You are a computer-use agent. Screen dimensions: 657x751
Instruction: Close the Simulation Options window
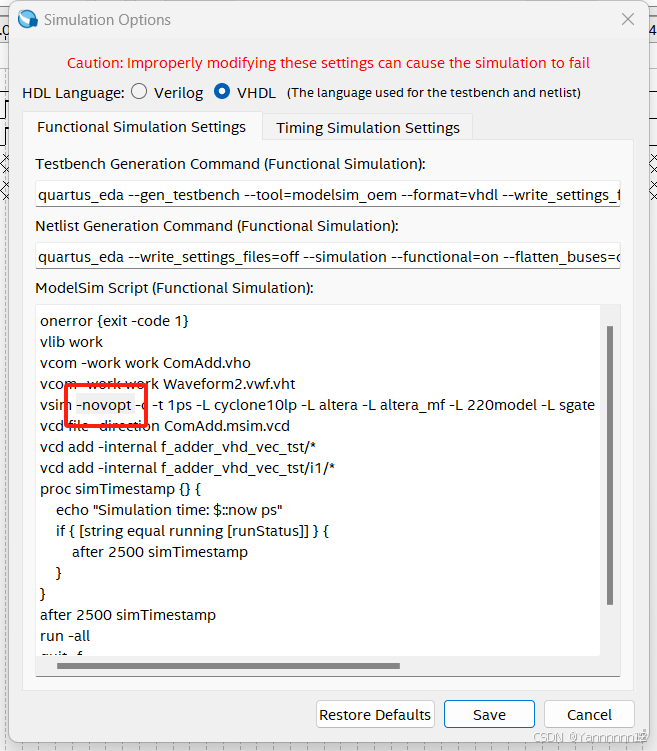coord(628,19)
